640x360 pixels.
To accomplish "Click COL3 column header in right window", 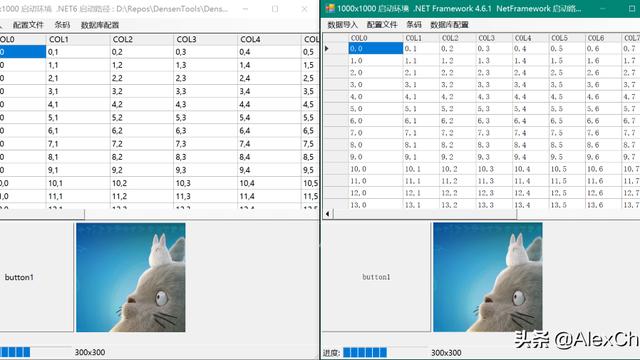I will [x=495, y=38].
